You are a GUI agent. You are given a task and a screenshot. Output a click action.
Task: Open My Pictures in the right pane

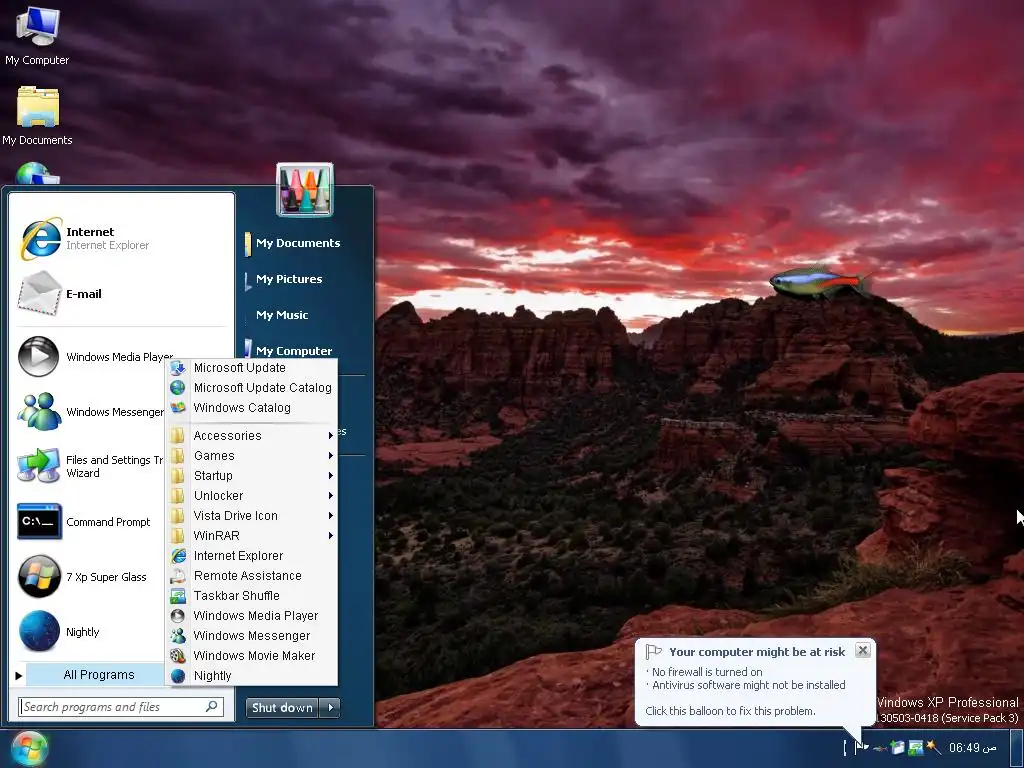289,279
